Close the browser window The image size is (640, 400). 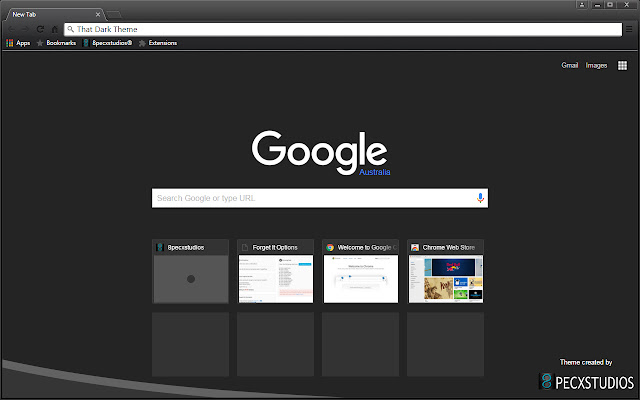pyautogui.click(x=627, y=4)
